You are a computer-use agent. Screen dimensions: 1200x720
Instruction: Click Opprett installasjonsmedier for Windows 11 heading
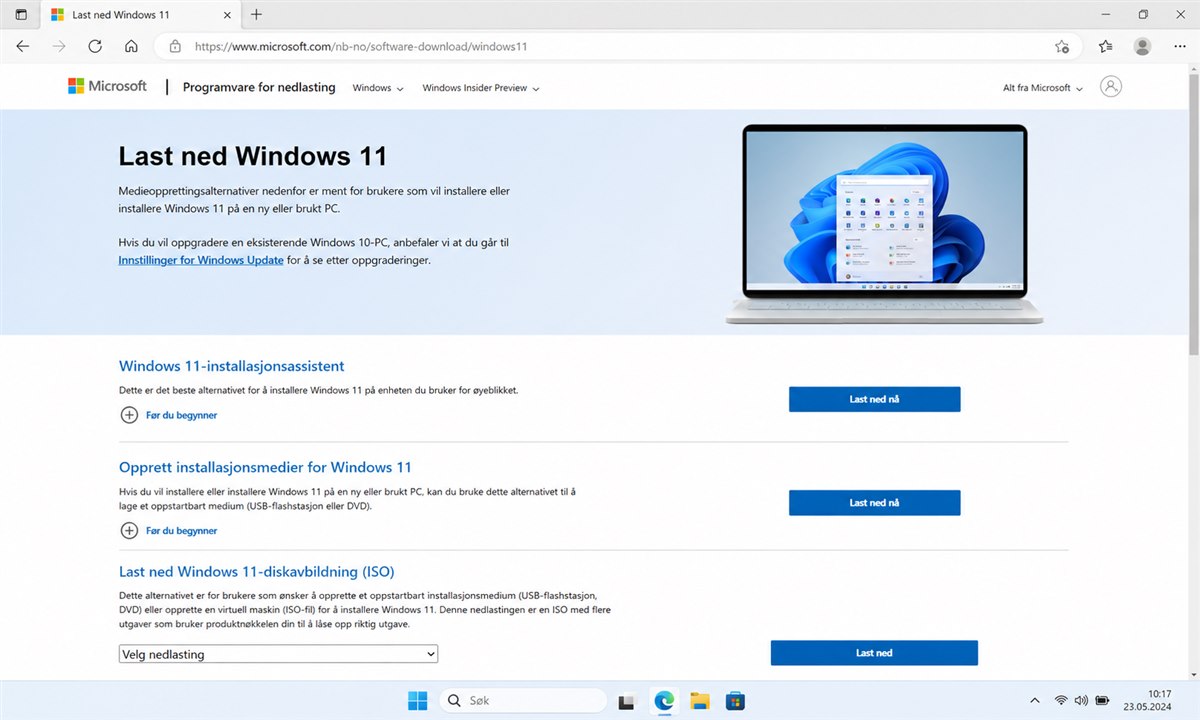point(265,467)
